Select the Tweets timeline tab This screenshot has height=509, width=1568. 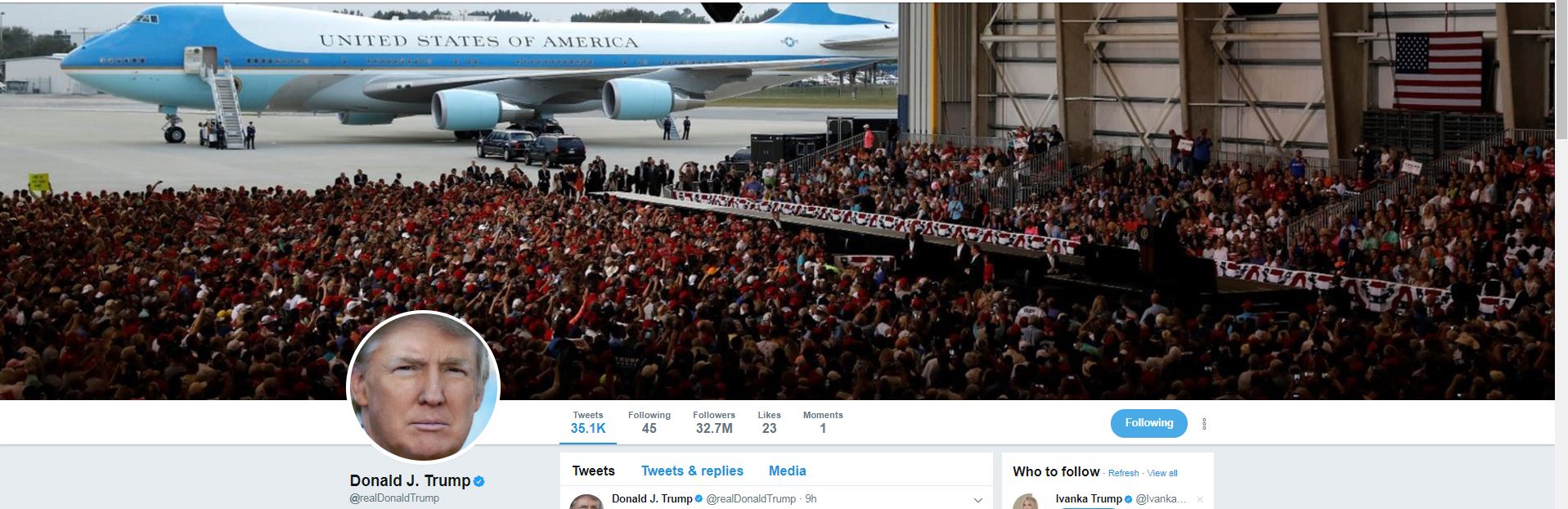(x=594, y=471)
